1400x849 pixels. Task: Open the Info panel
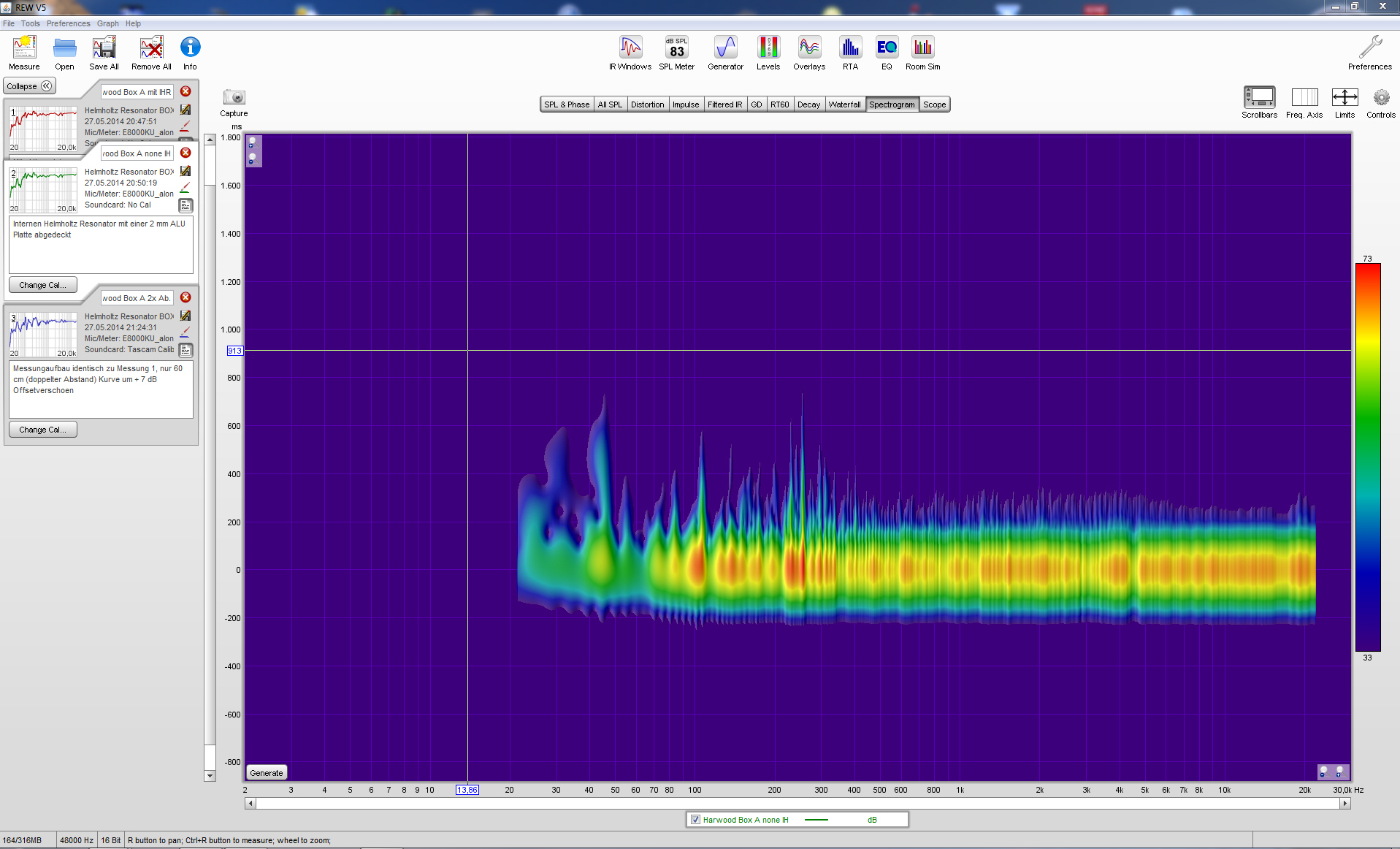click(x=190, y=53)
